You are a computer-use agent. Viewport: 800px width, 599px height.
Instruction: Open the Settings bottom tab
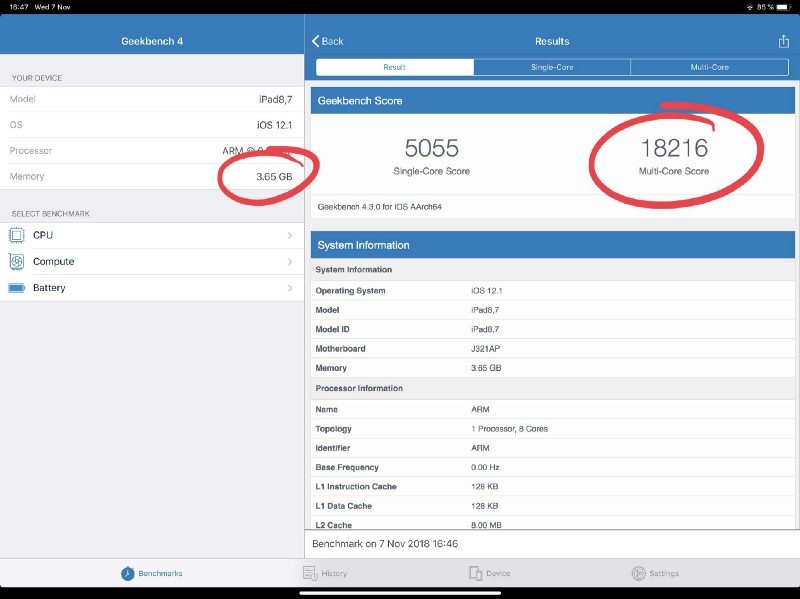click(655, 573)
